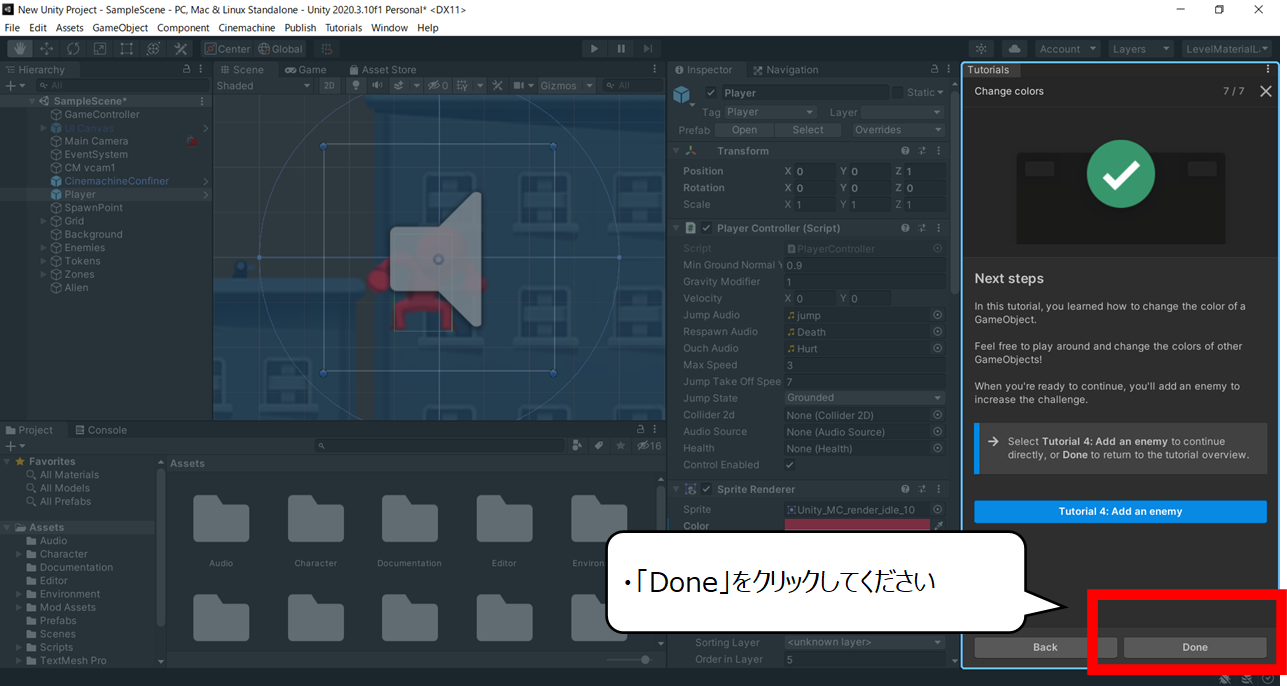Toggle the Player active checkbox in the Inspector

pyautogui.click(x=712, y=93)
